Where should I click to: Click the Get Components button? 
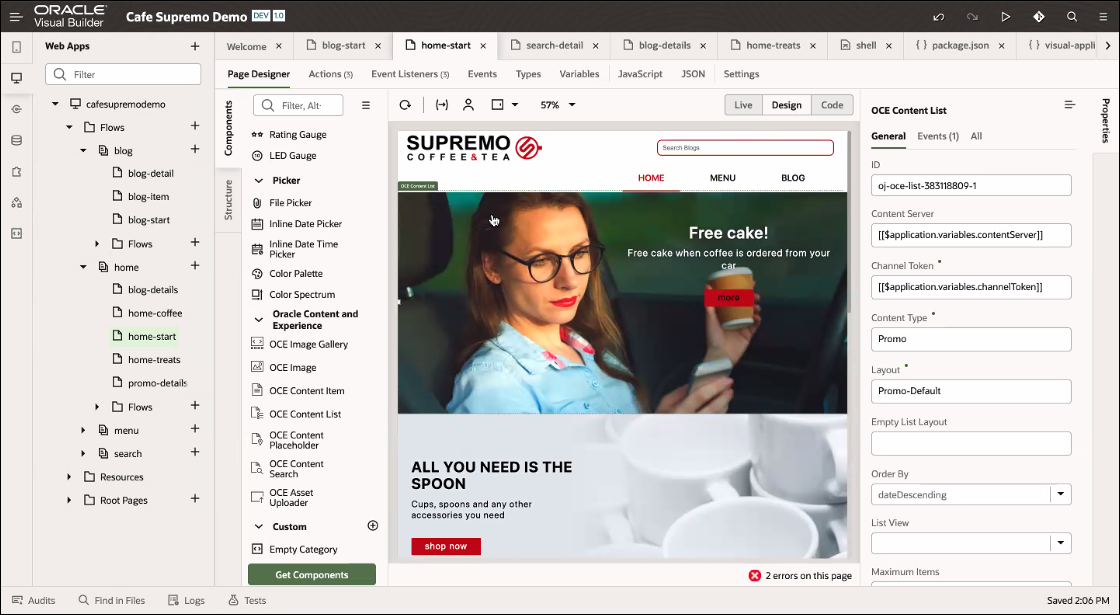pyautogui.click(x=311, y=575)
